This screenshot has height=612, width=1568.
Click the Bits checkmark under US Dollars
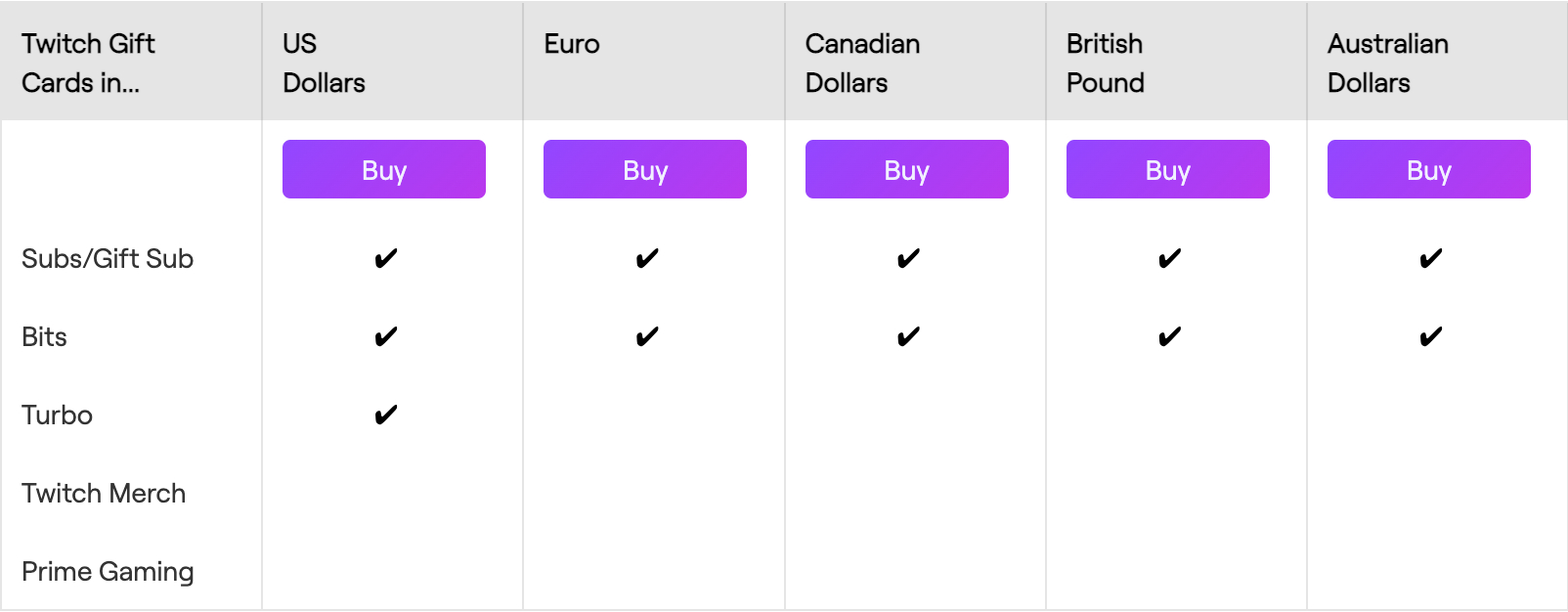386,337
